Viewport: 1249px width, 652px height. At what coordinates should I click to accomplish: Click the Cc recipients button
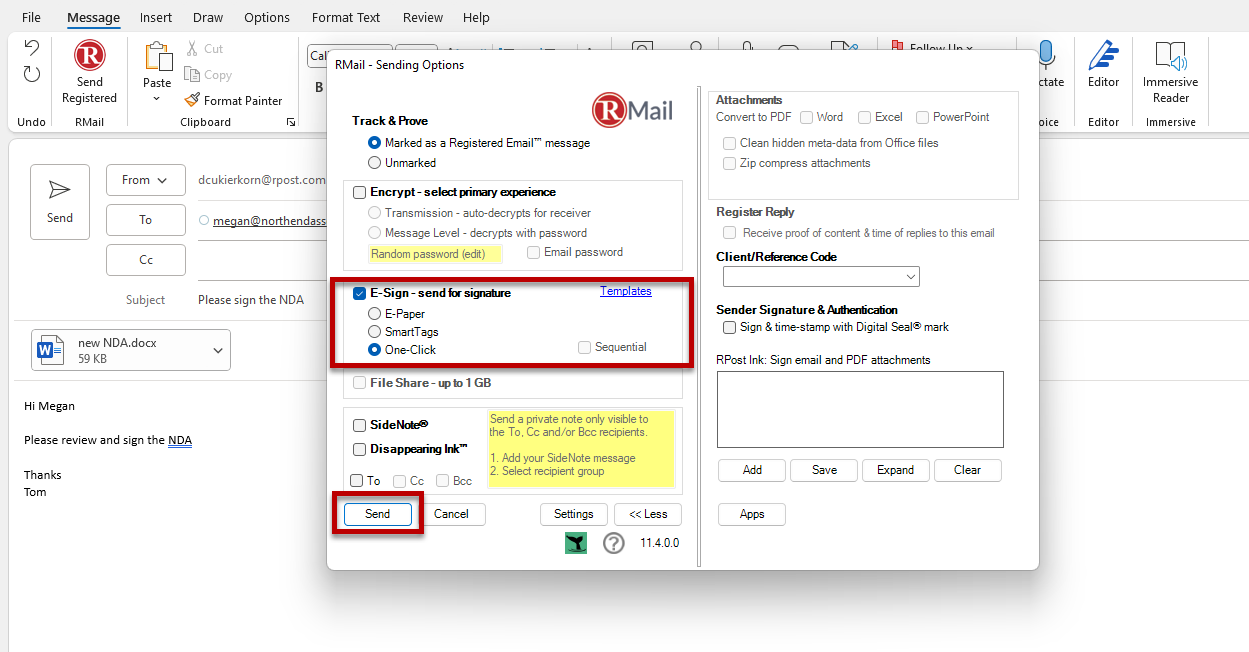tap(146, 260)
